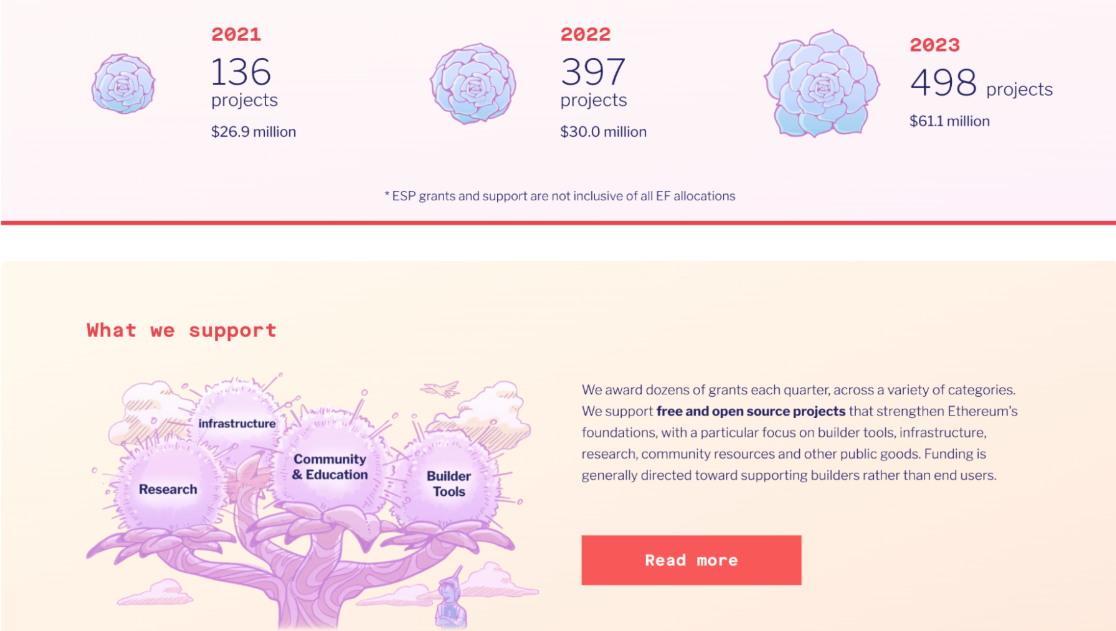Click the "What we support" heading
The image size is (1116, 631).
tap(181, 330)
